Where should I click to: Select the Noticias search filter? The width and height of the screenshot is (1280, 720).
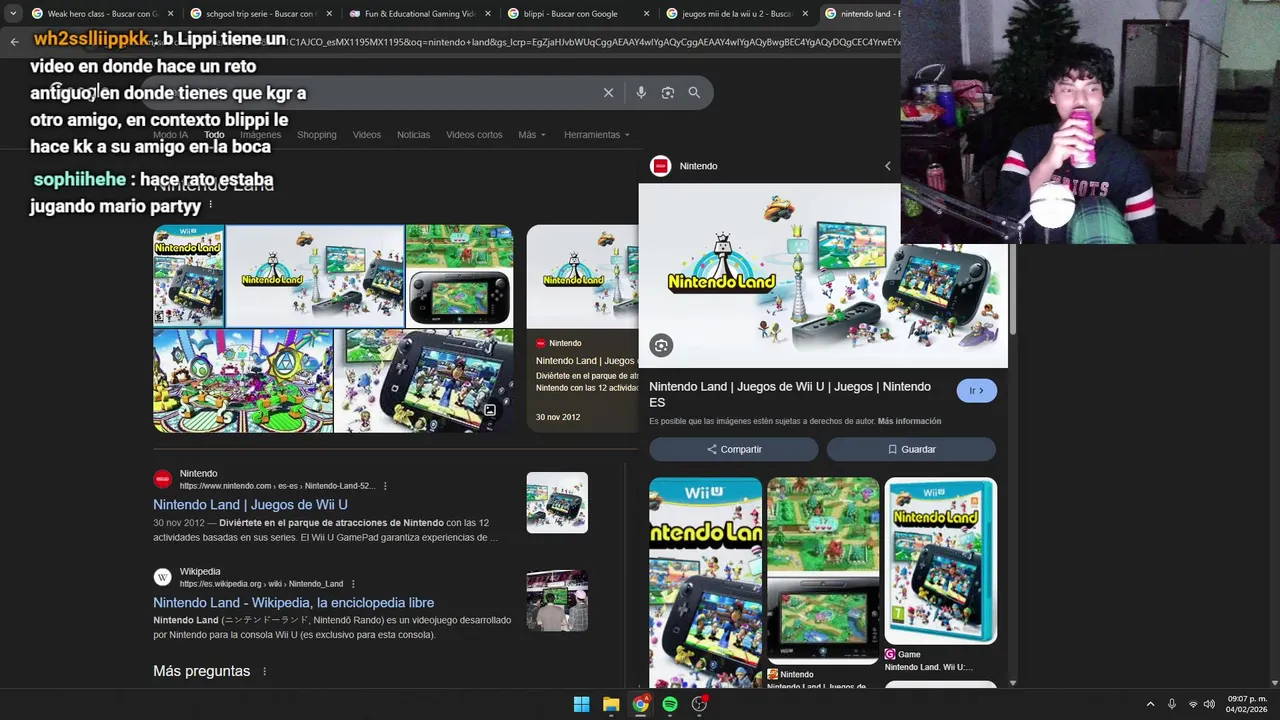[413, 135]
